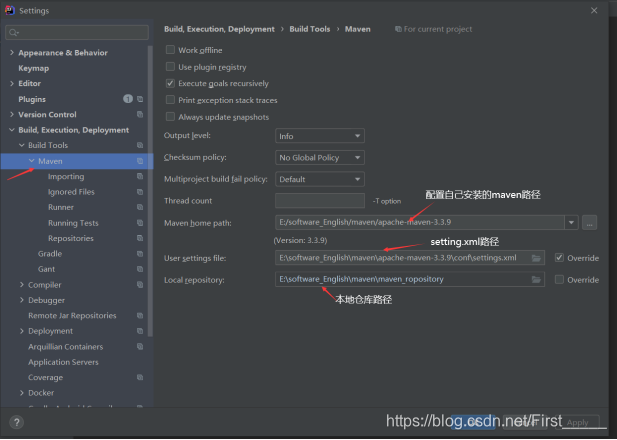
Task: Expand the Compiler node
Action: [x=22, y=284]
